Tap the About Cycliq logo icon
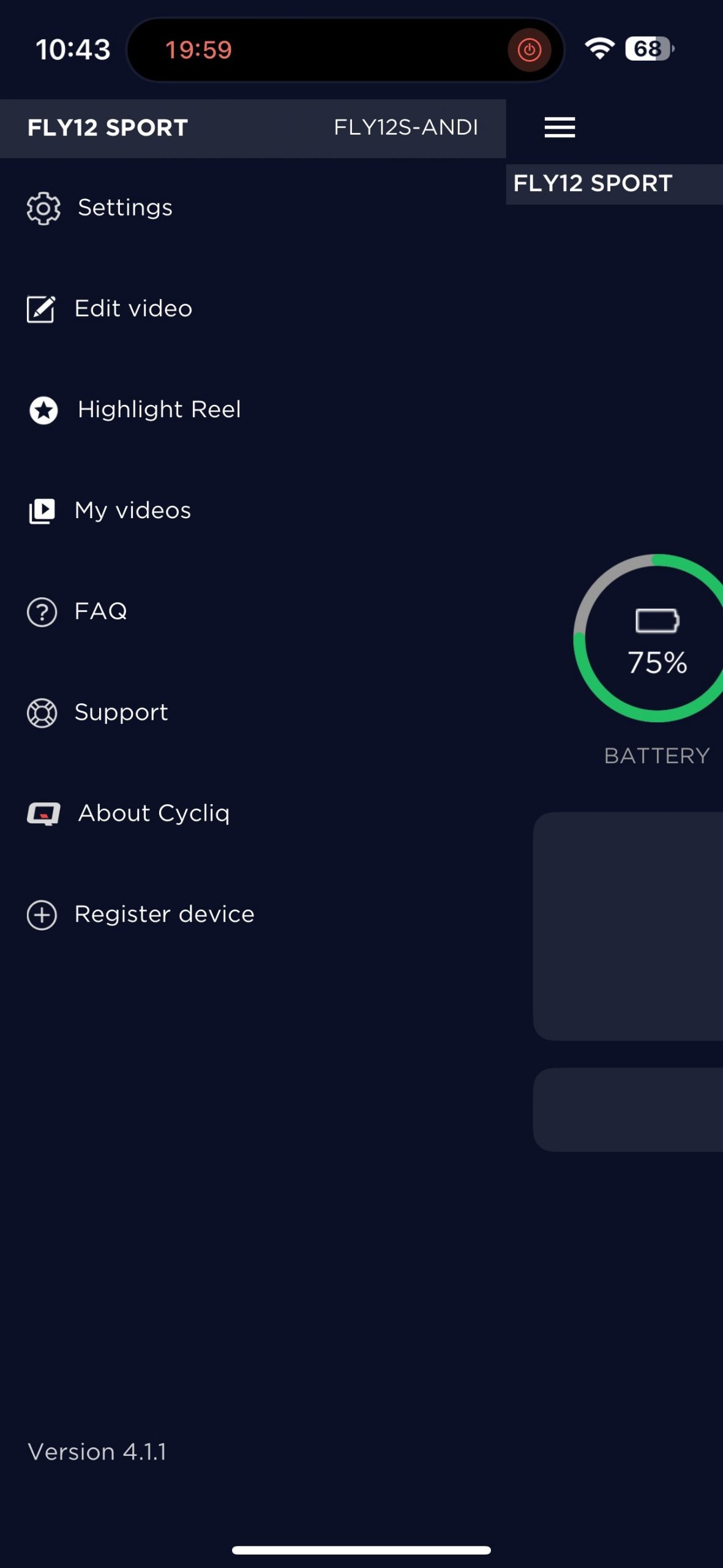Viewport: 723px width, 1568px height. (43, 814)
